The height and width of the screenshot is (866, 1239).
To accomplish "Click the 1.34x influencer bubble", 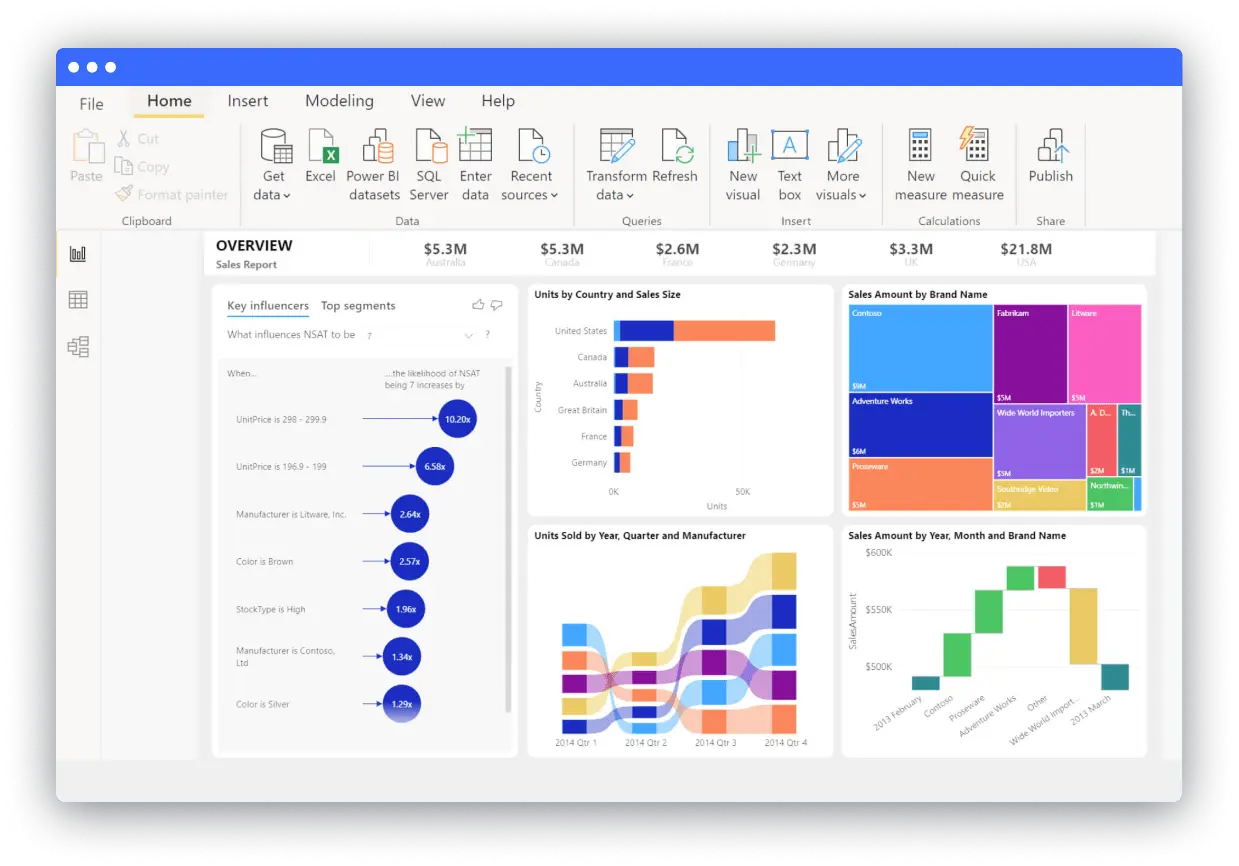I will click(x=402, y=657).
